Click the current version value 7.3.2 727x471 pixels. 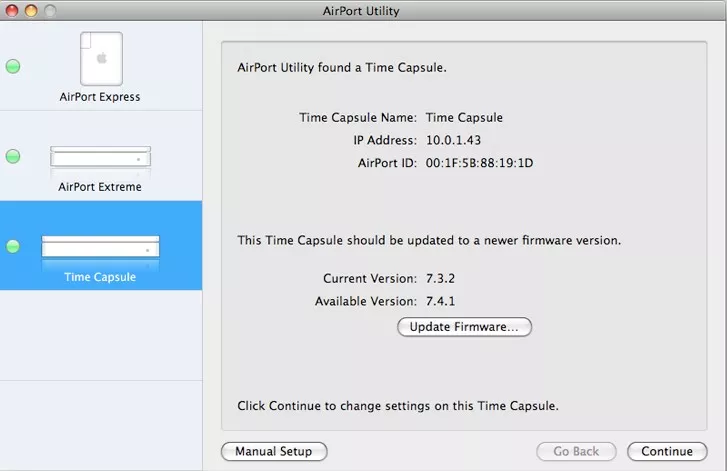(440, 278)
